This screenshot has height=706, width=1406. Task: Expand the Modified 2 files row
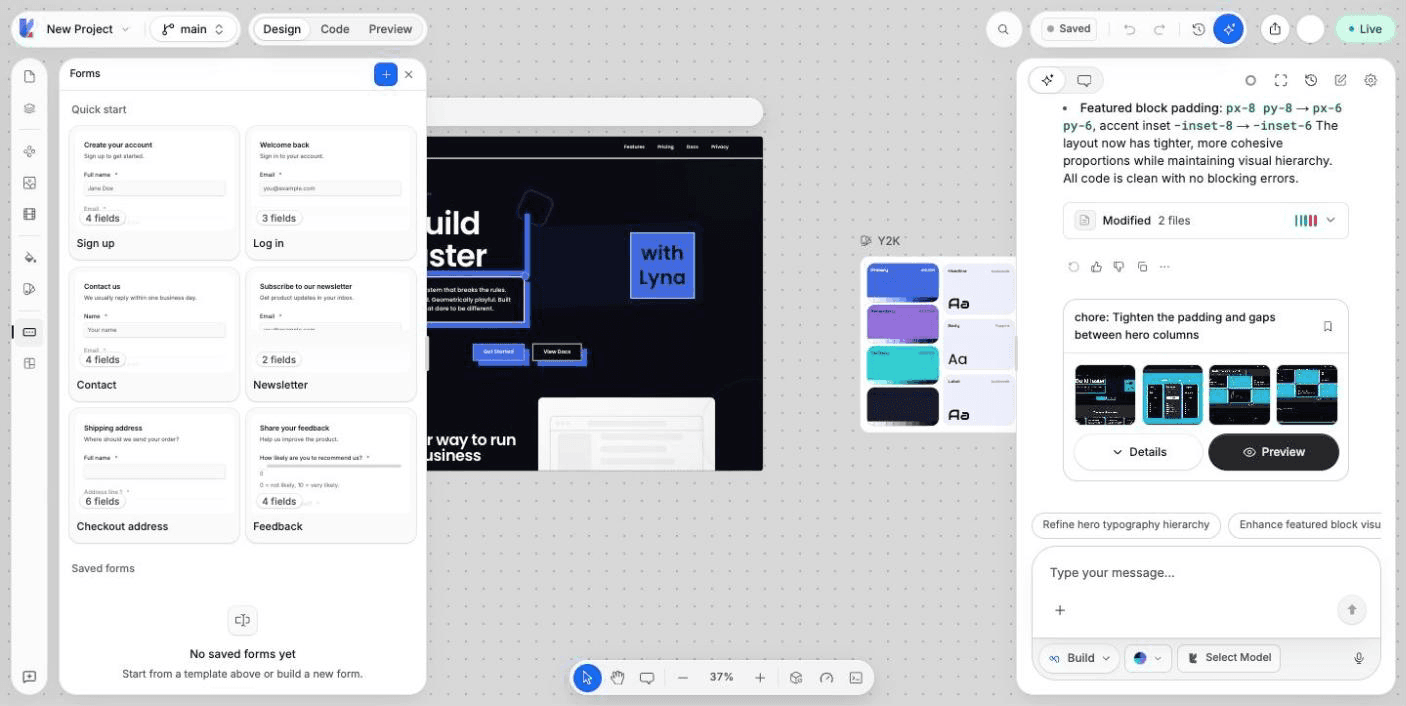coord(1206,220)
